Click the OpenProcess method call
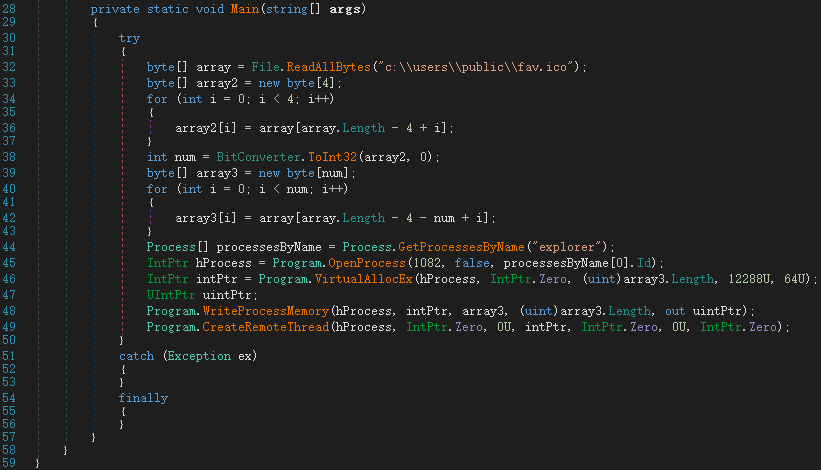The height and width of the screenshot is (470, 821). point(367,263)
